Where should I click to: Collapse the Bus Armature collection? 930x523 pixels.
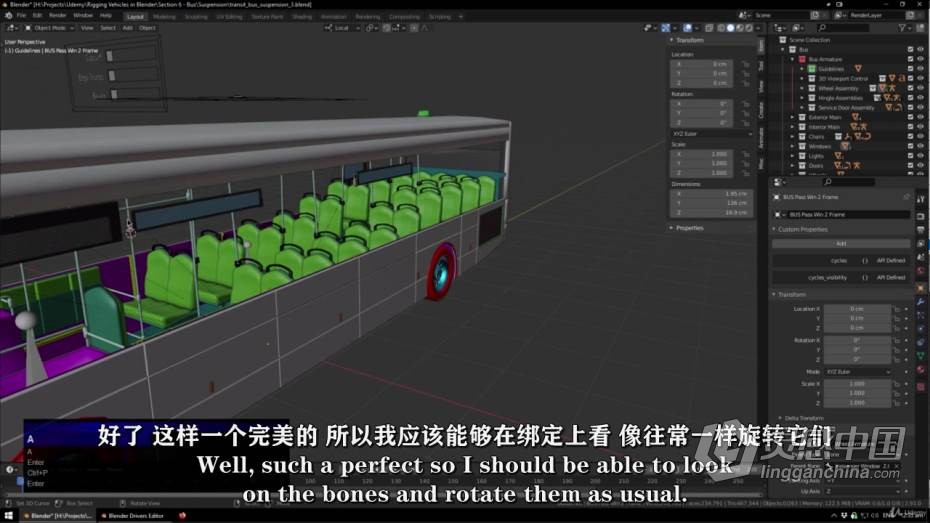tap(792, 59)
